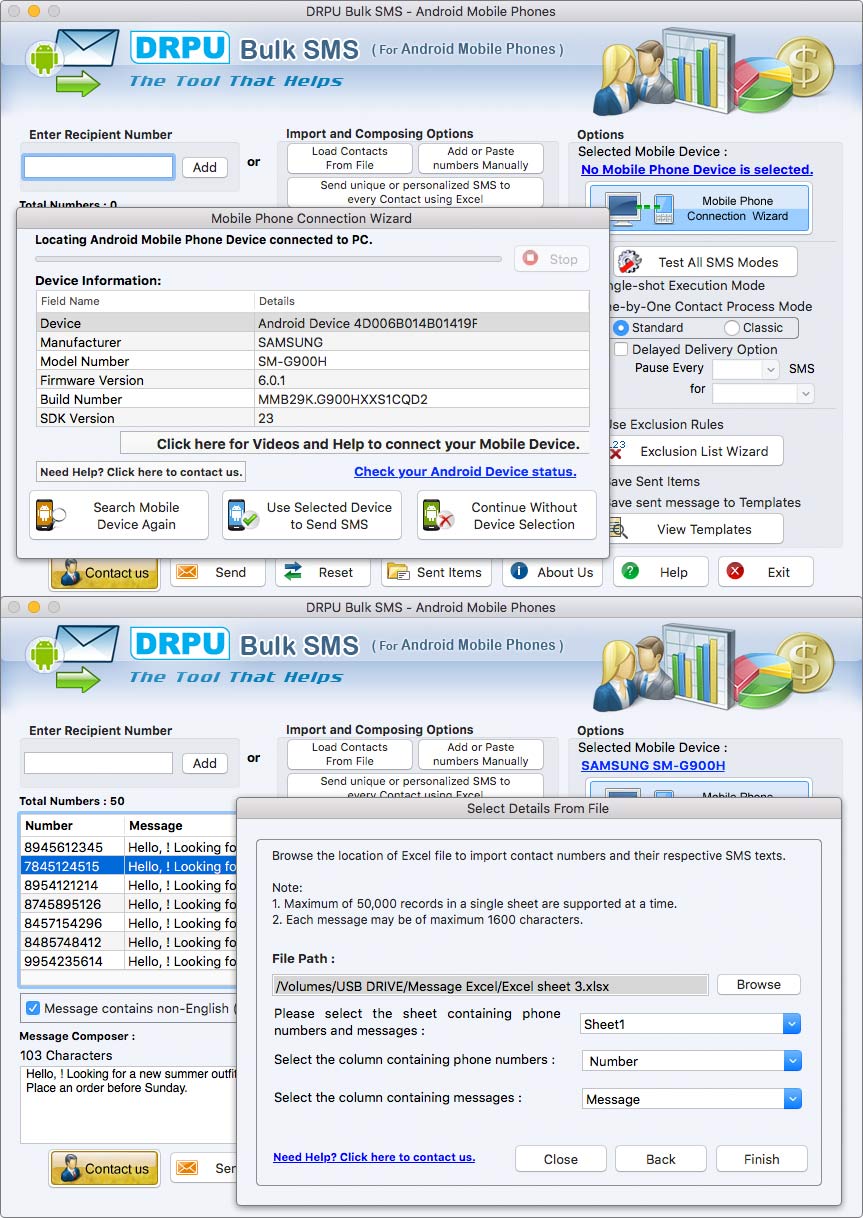Click the Finish button
Screen dimensions: 863x1218
click(761, 1159)
